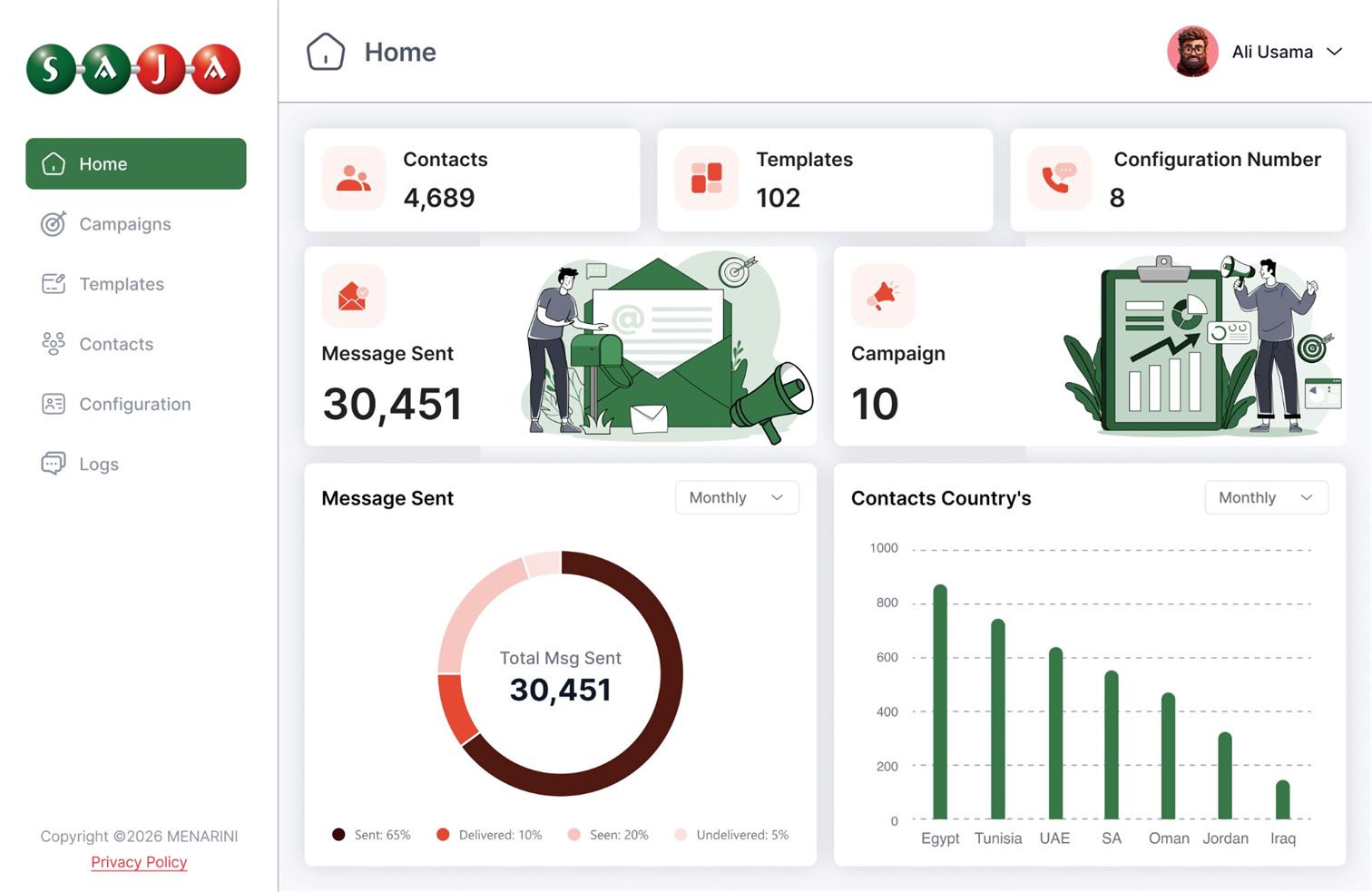Open the Configuration label in the sidebar
1372x892 pixels.
coord(135,404)
